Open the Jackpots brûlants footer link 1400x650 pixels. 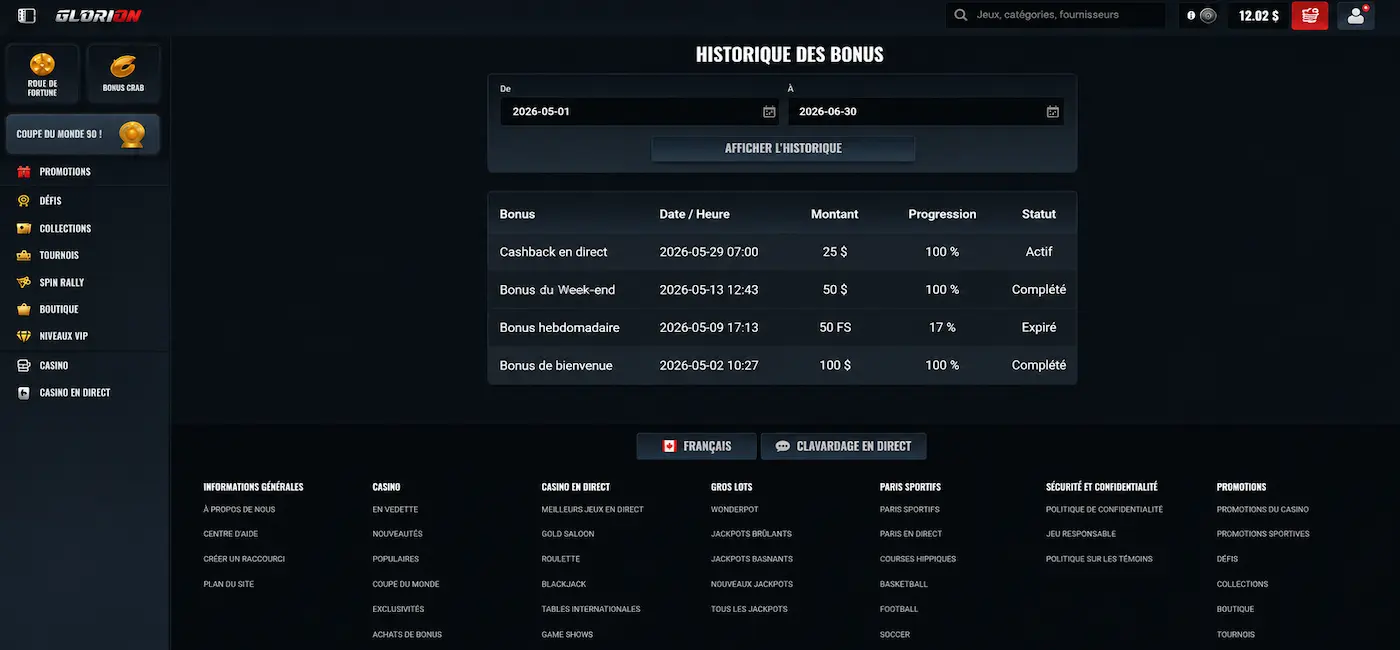pos(751,534)
